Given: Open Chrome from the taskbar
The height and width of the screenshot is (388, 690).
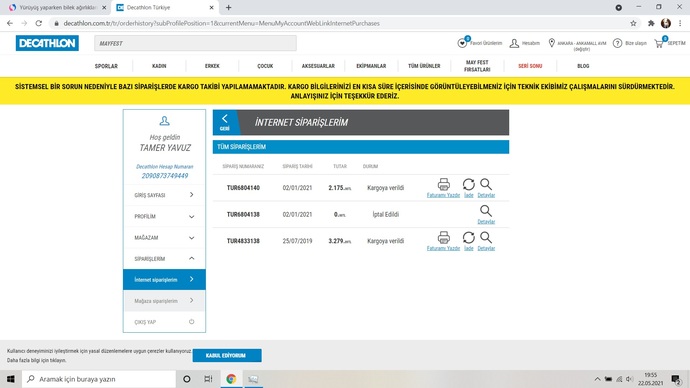Looking at the screenshot, I should point(231,379).
